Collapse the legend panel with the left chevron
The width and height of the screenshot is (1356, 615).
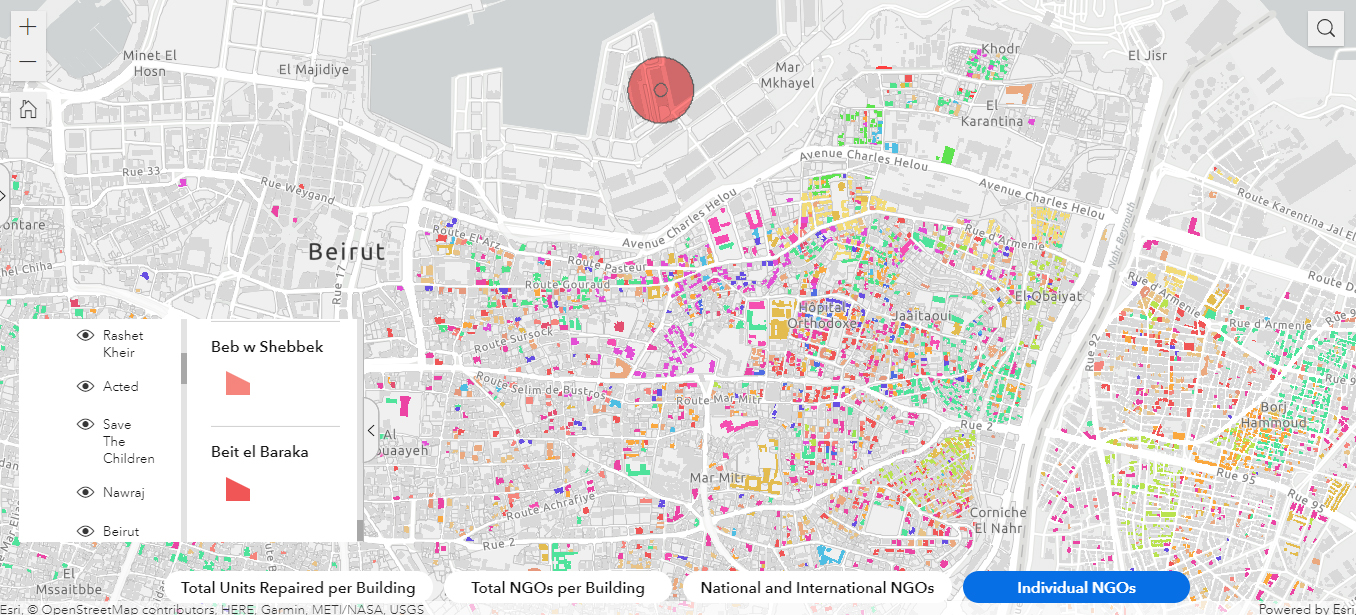371,430
